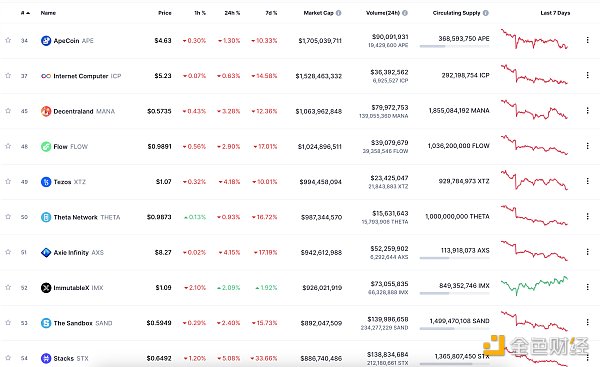Toggle watchlist star for ImmutableX
The image size is (600, 367).
pyautogui.click(x=8, y=287)
